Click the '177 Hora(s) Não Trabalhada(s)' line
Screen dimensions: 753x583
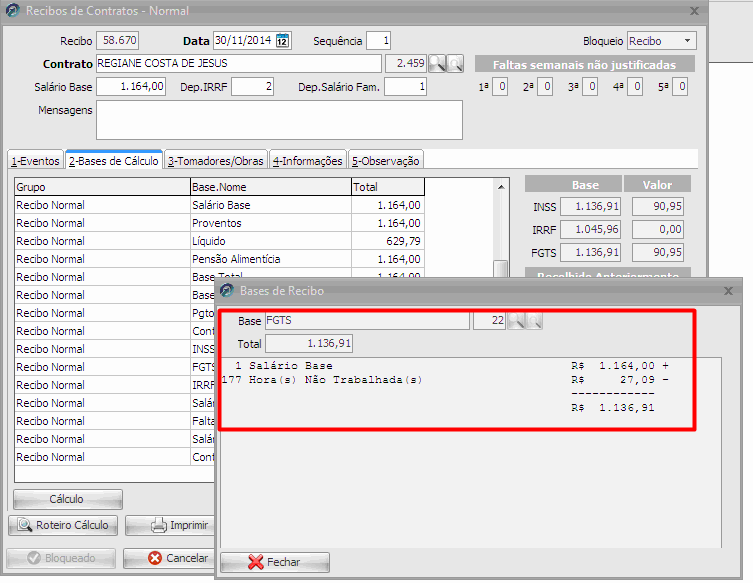point(446,380)
